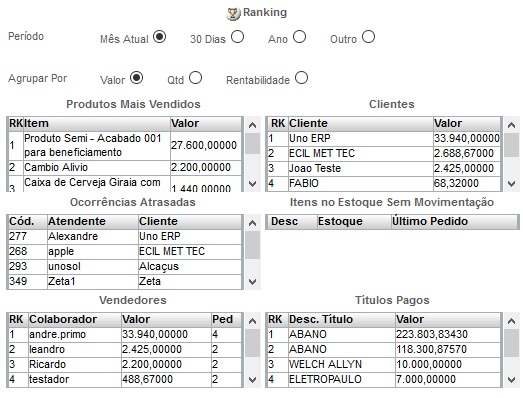Select Alexandre attendant cell

pos(93,236)
